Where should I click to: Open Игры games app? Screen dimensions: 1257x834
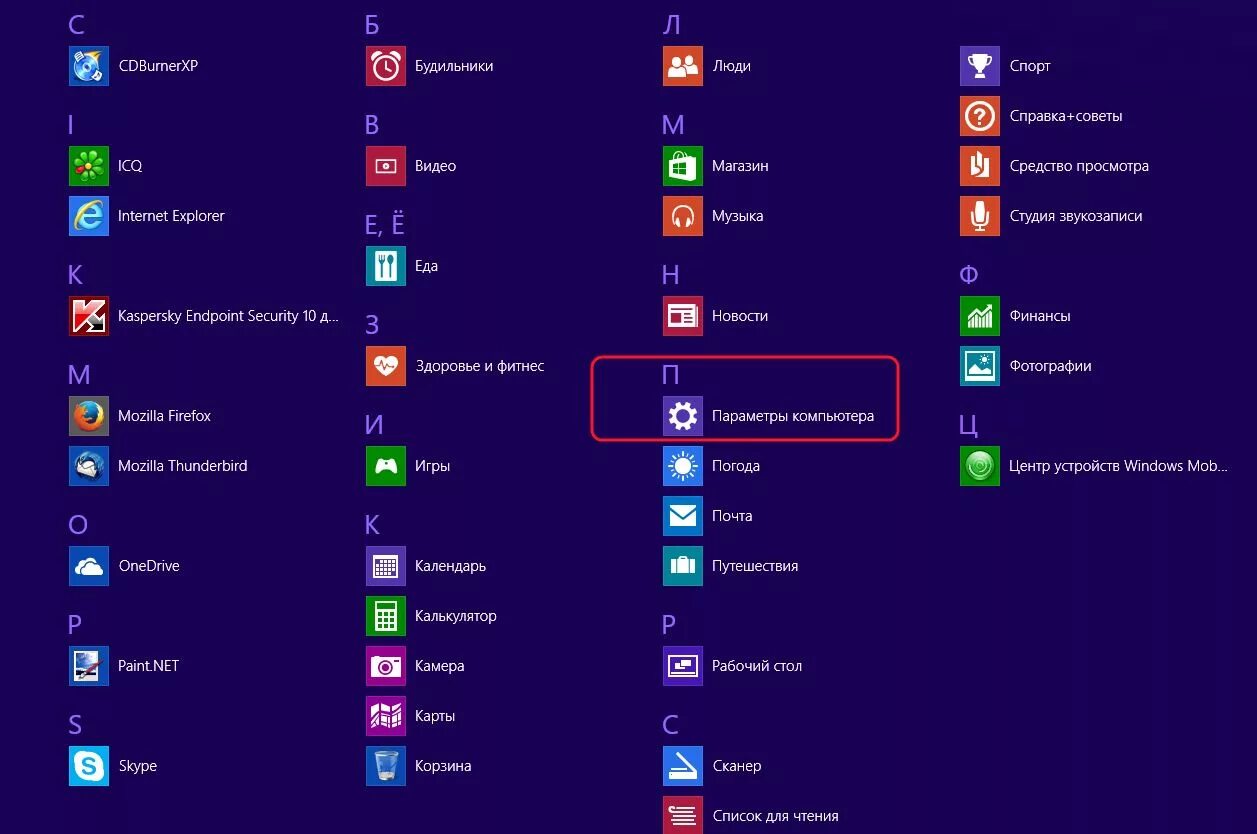386,466
